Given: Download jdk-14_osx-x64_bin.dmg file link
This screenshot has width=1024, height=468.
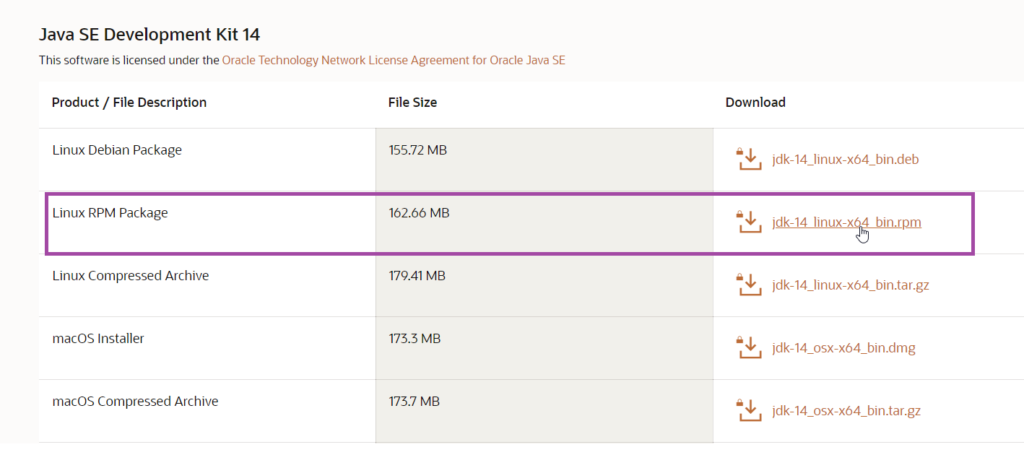Looking at the screenshot, I should pyautogui.click(x=843, y=348).
